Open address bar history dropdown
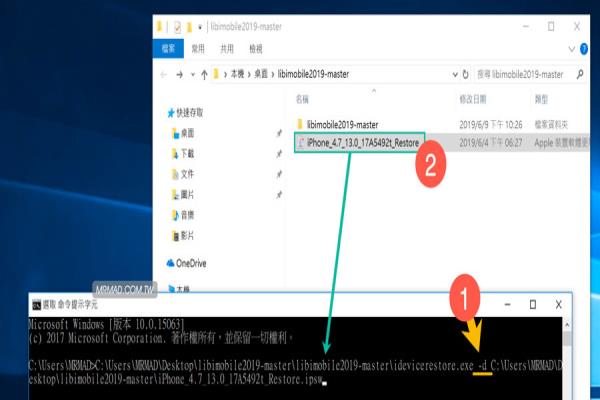 [455, 75]
